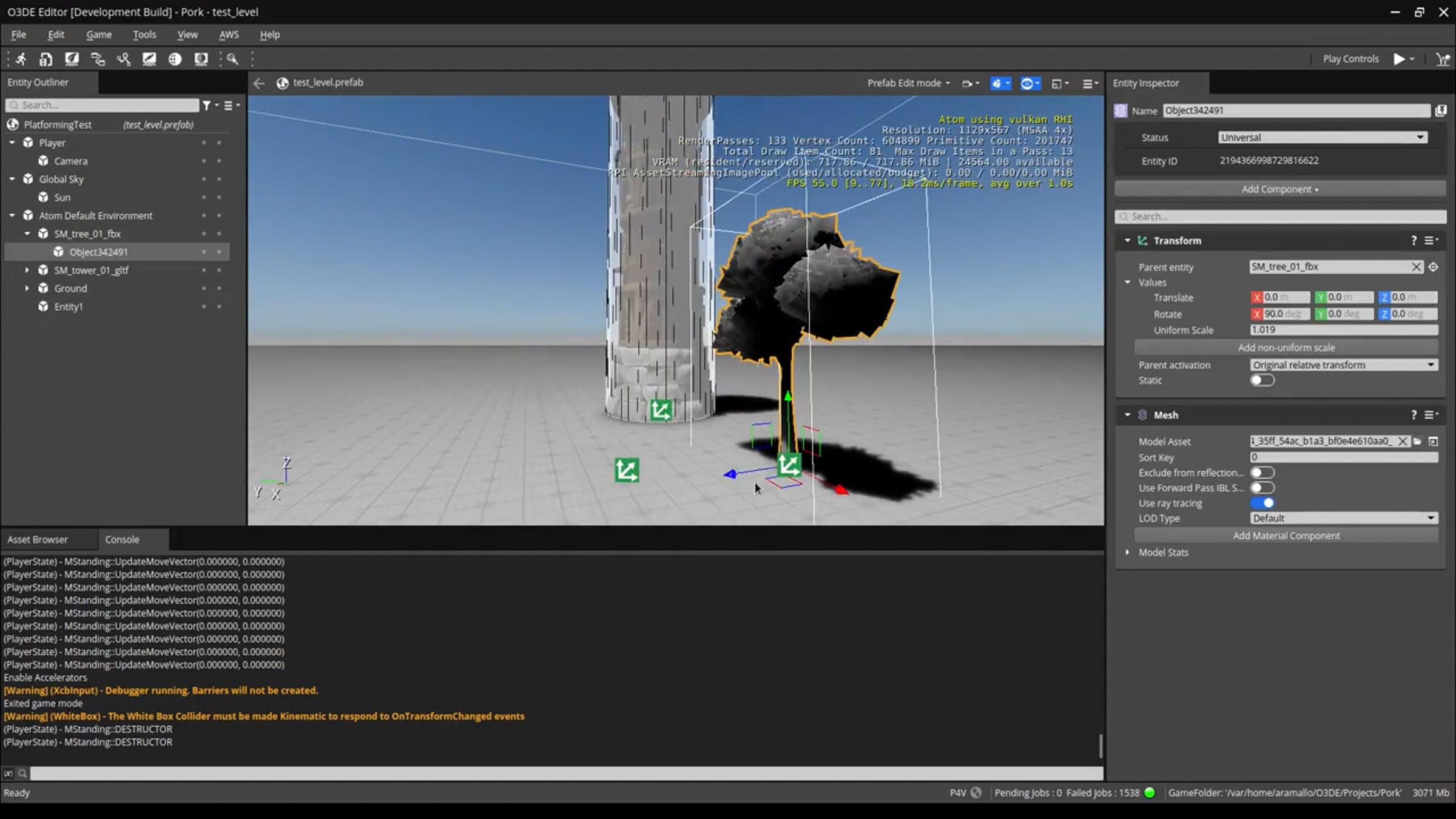Click the target icon beside Parent entity field
Viewport: 1456px width, 819px height.
point(1433,267)
